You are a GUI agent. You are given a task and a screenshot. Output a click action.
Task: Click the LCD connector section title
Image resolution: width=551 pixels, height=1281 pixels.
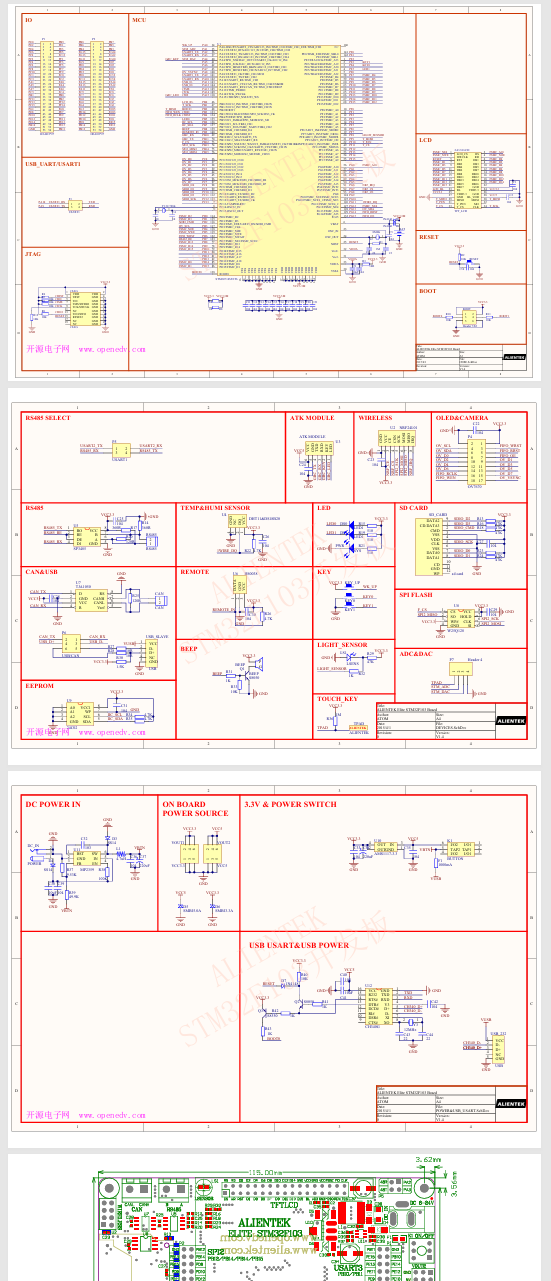(x=425, y=140)
